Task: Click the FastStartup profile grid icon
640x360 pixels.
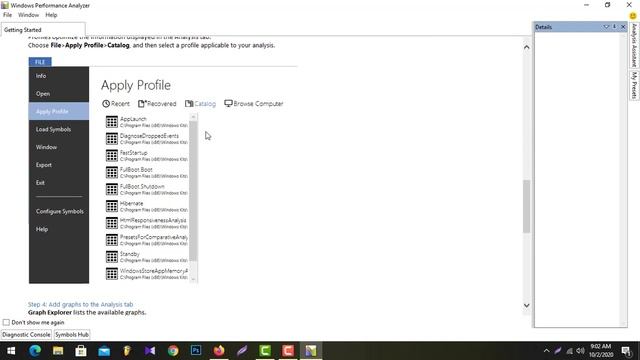Action: coord(112,156)
